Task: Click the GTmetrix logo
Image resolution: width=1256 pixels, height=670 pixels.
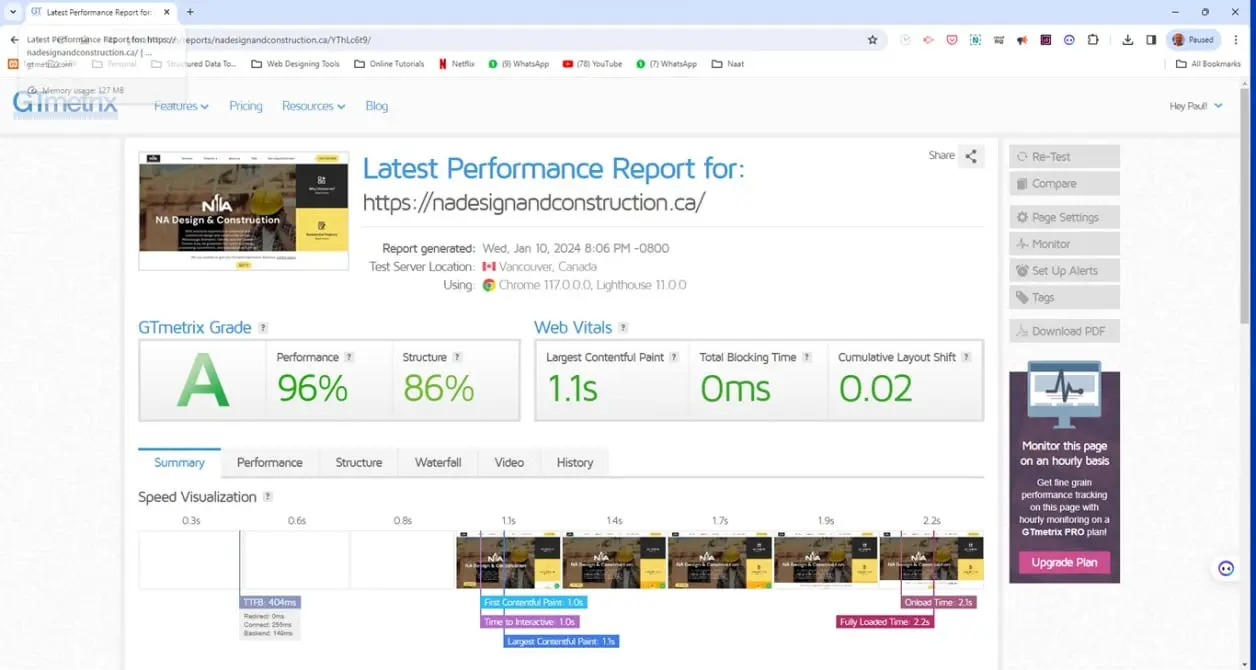Action: click(x=66, y=104)
